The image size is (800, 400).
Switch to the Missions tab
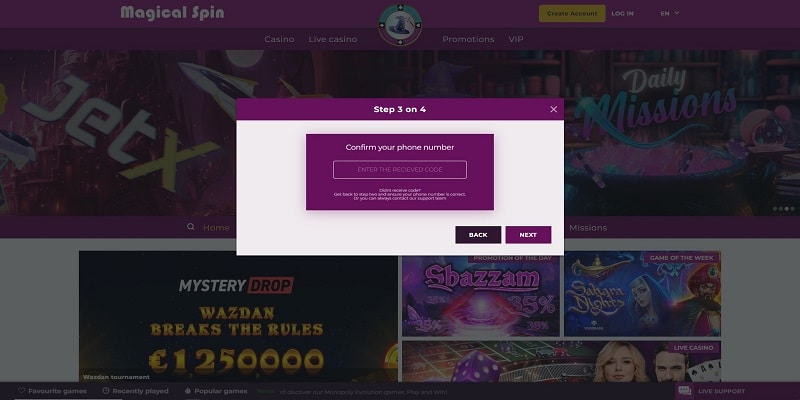coord(588,228)
